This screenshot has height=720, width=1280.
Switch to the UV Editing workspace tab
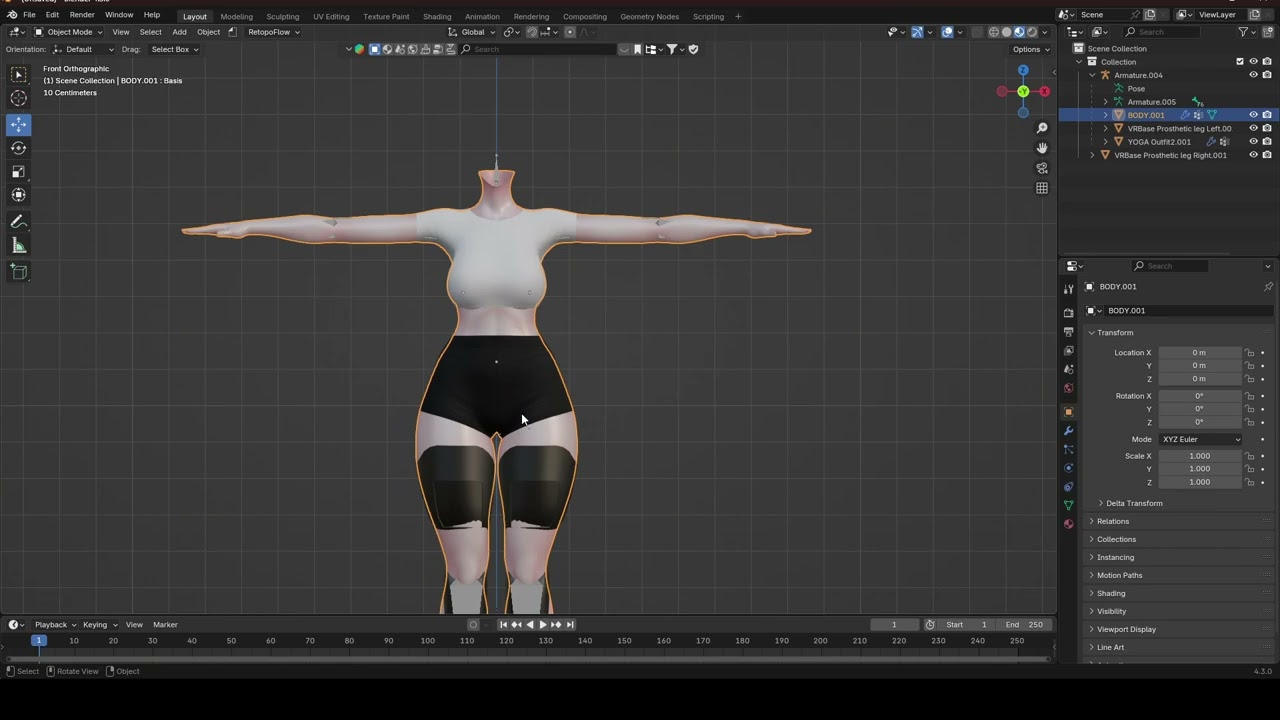pos(331,16)
